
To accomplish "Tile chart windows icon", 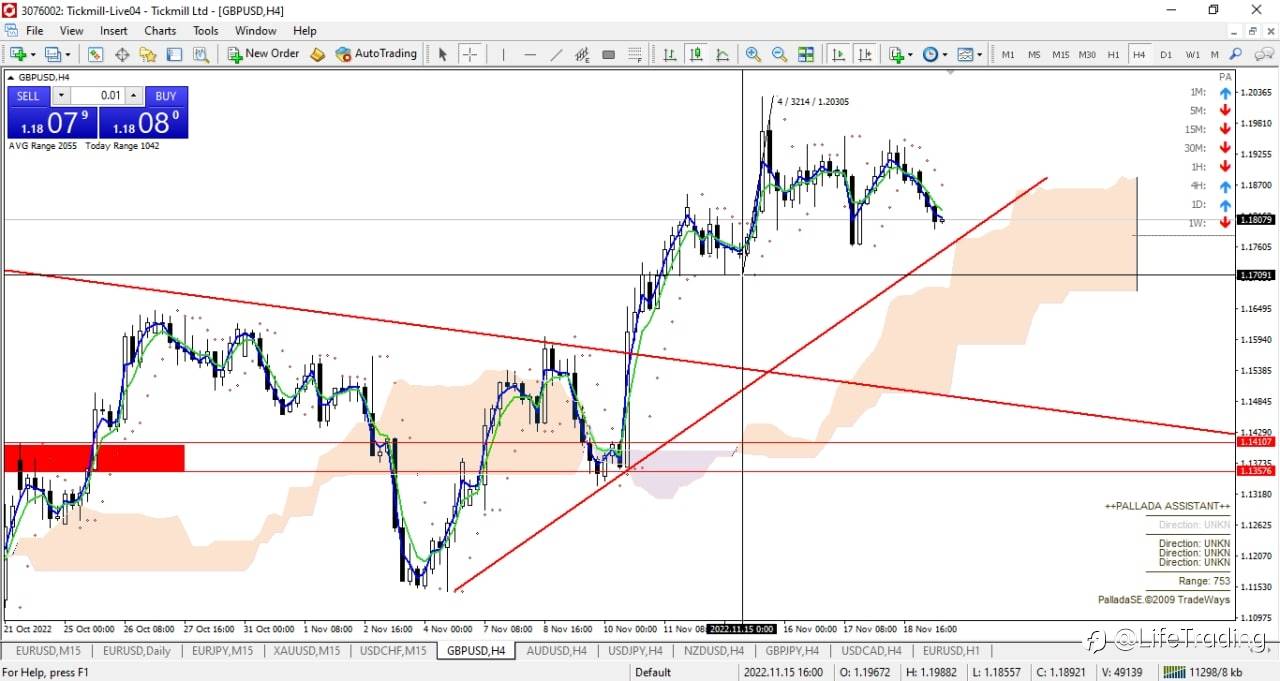I will tap(806, 54).
